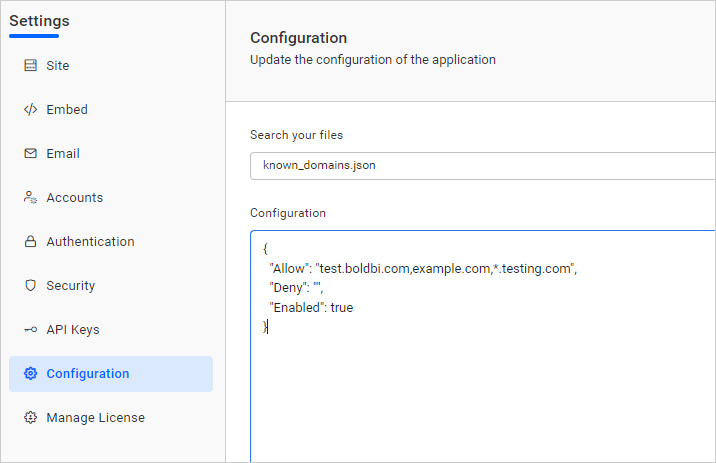
Task: Click the Configuration gear icon
Action: pos(31,374)
